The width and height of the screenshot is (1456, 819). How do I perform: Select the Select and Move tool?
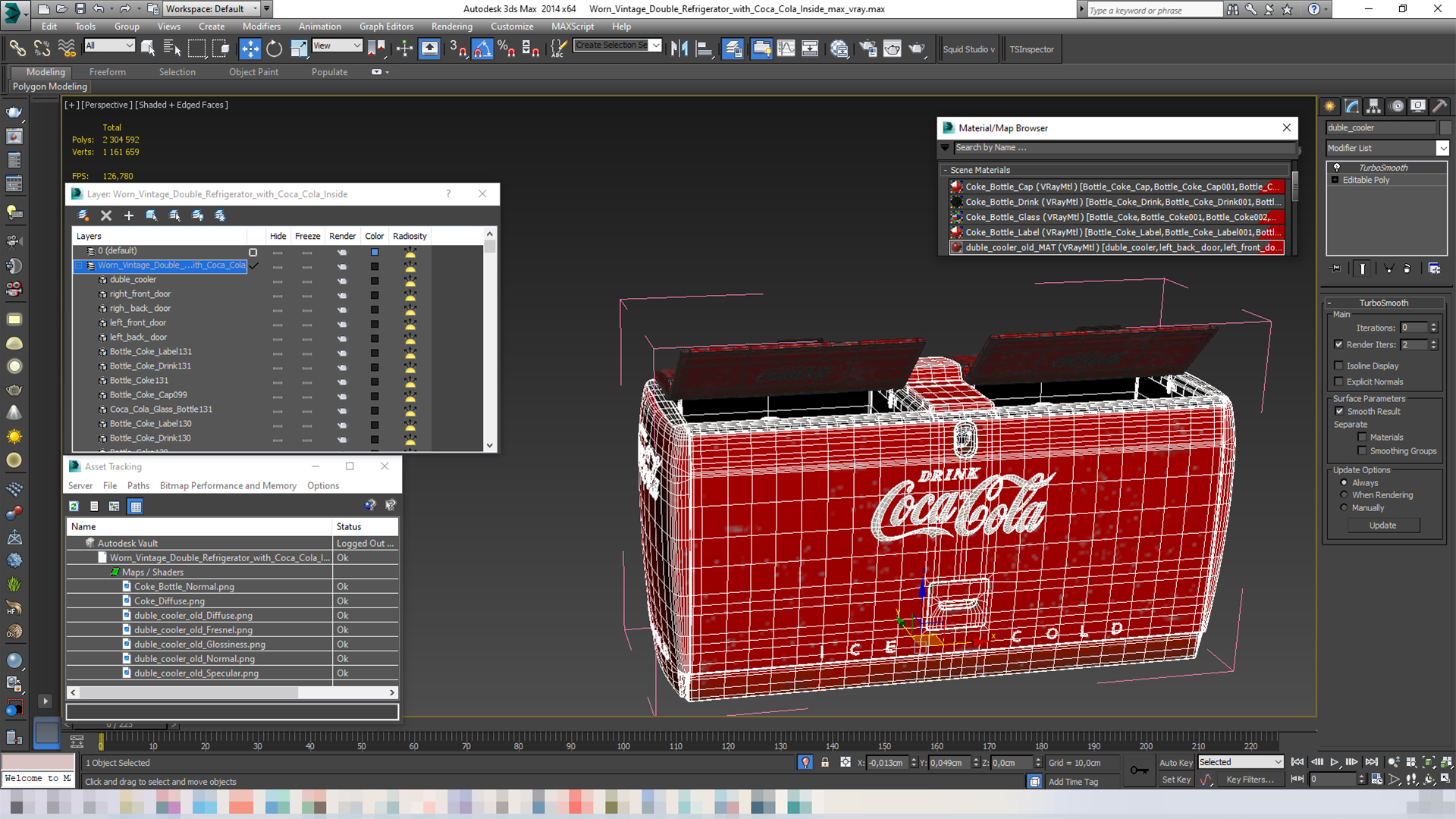(249, 49)
